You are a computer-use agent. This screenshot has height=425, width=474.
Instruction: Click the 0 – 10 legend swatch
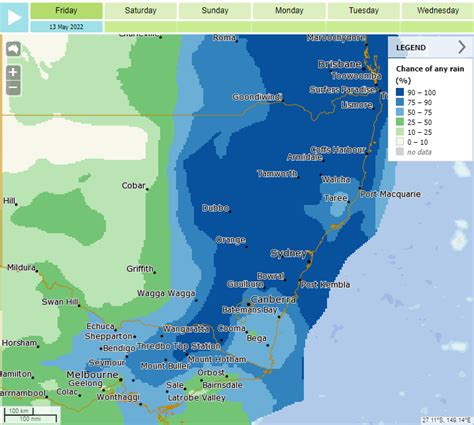[x=400, y=142]
